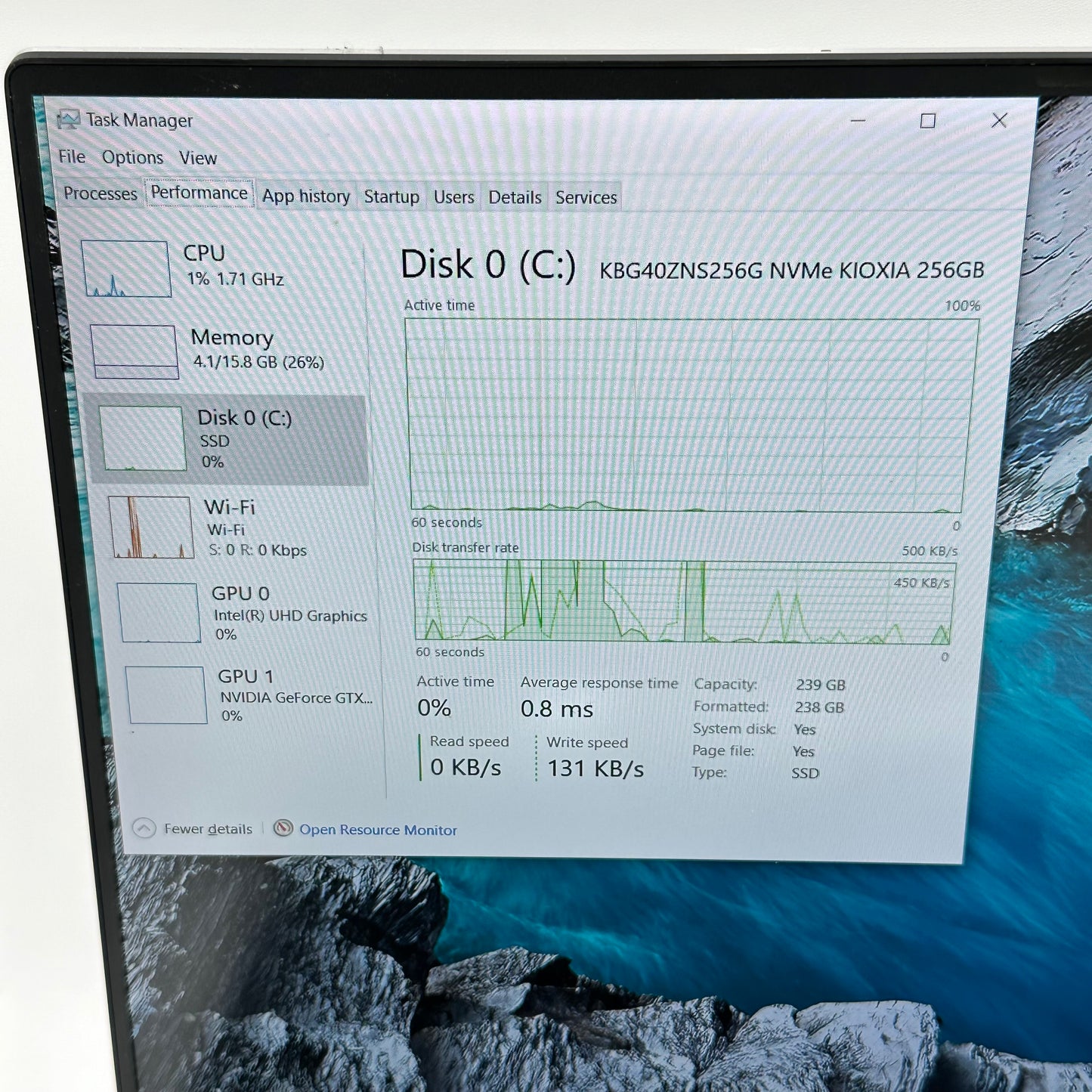
Task: Click the Write speed 131 KB/s value
Action: [x=595, y=769]
